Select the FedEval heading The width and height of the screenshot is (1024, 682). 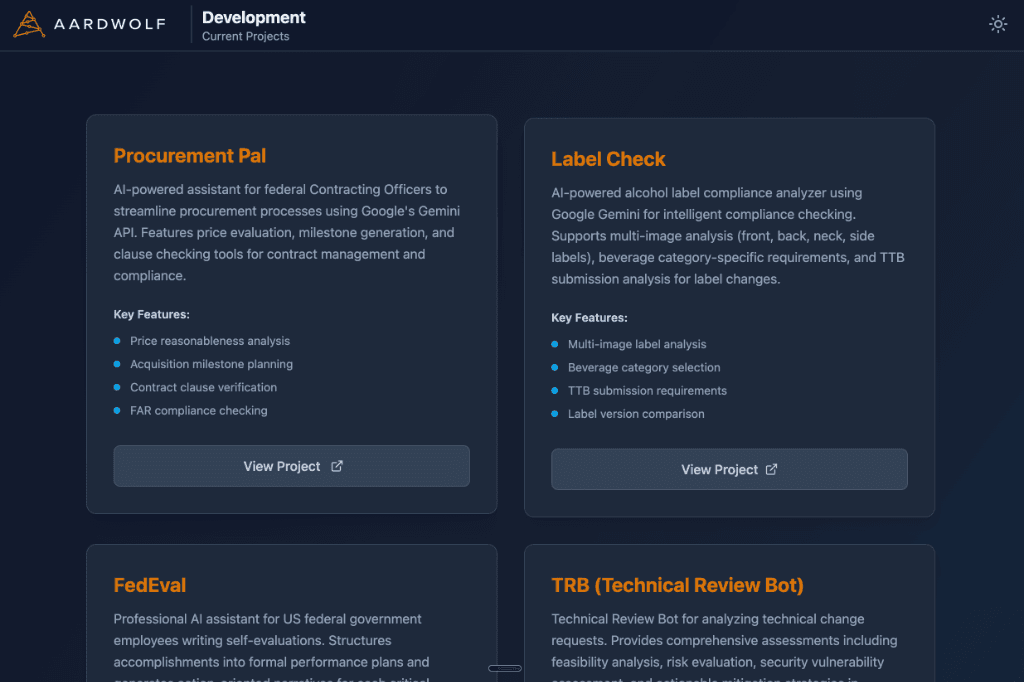point(150,585)
